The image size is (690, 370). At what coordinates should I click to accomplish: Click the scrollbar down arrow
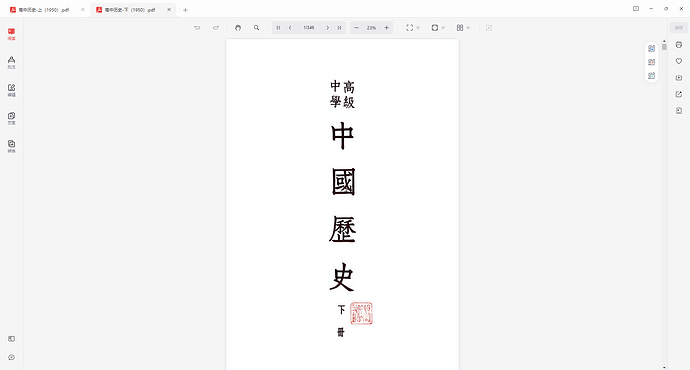click(664, 367)
